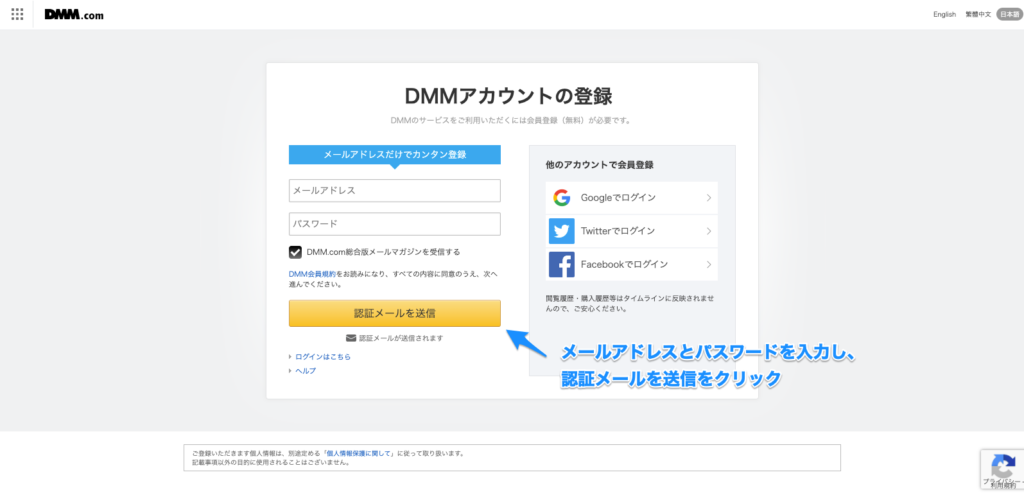Select the 日本語 language option
The image size is (1024, 495).
(x=1009, y=14)
